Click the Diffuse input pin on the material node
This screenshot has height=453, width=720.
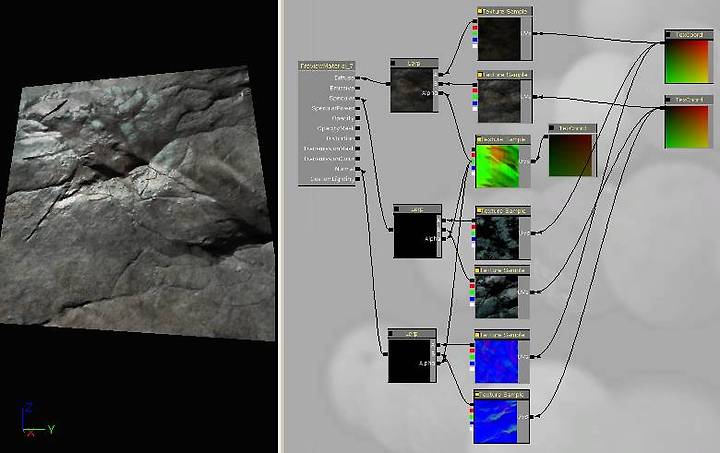click(357, 78)
